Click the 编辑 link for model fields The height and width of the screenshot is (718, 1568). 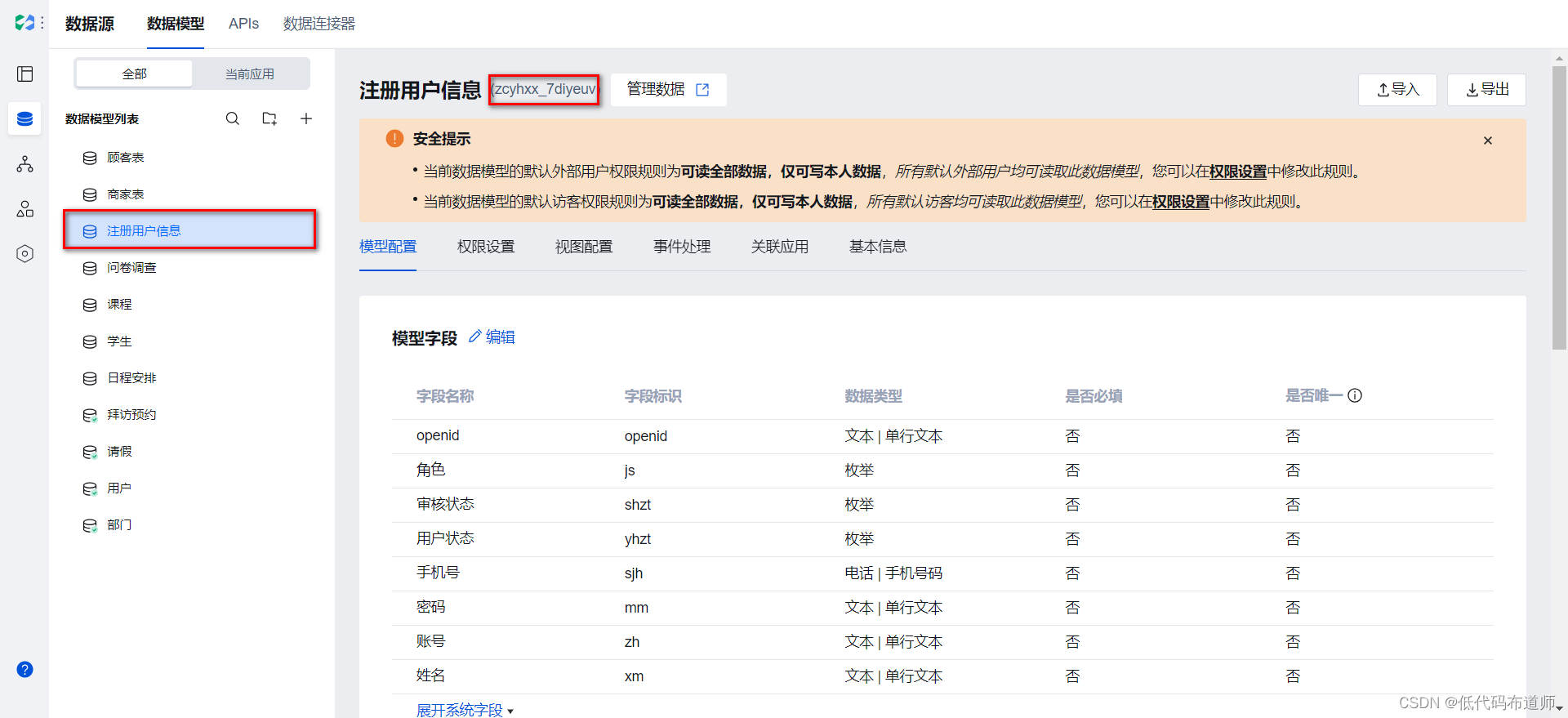tap(500, 337)
